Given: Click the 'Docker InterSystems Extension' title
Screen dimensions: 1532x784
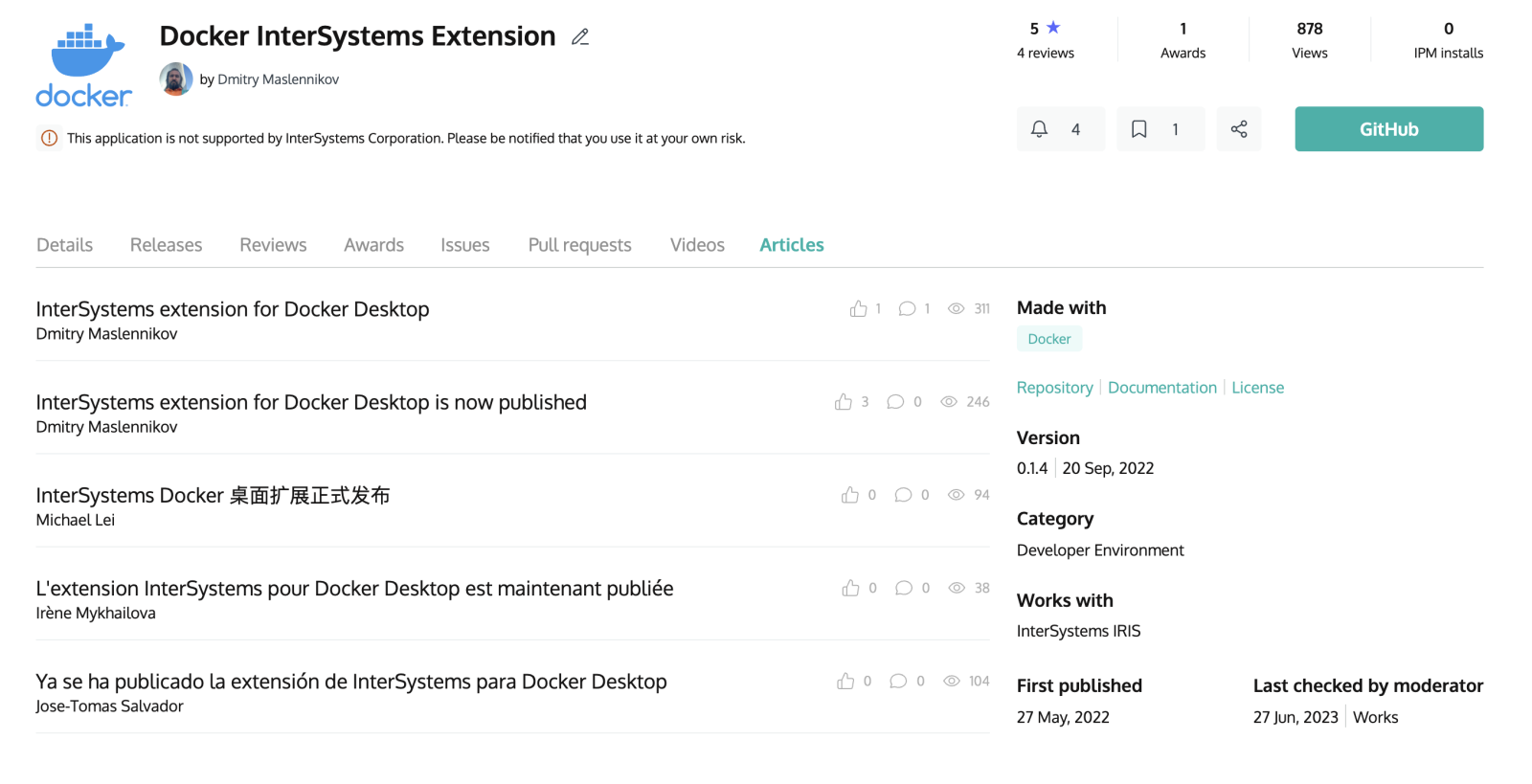Looking at the screenshot, I should 357,36.
